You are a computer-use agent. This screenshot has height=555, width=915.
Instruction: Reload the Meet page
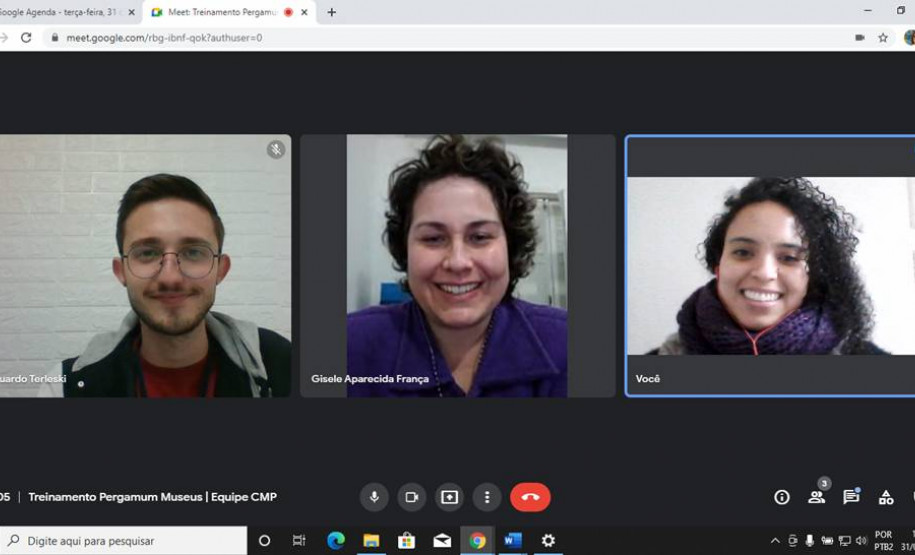tap(27, 38)
